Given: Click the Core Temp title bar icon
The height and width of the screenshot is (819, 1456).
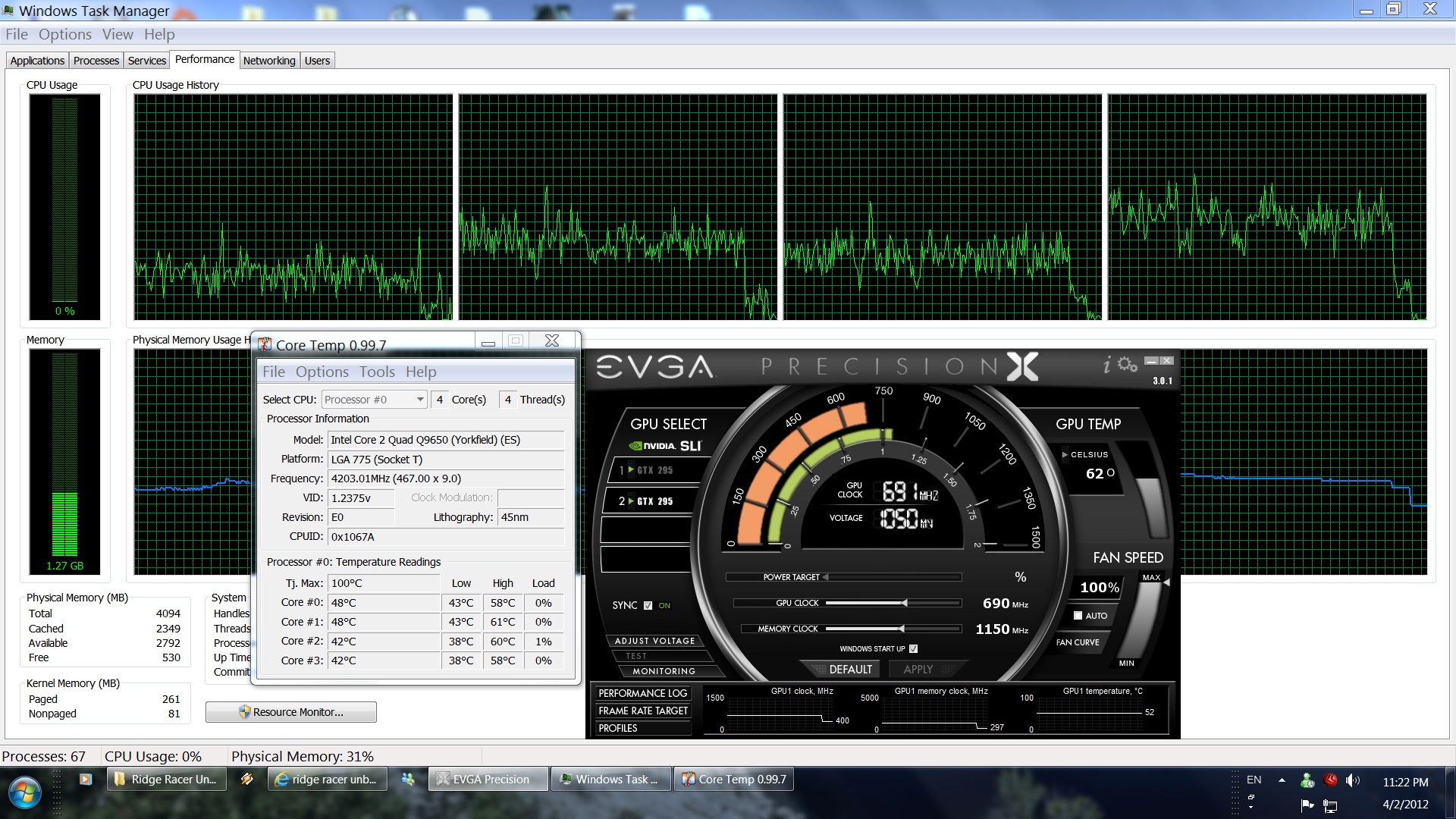Looking at the screenshot, I should [265, 345].
